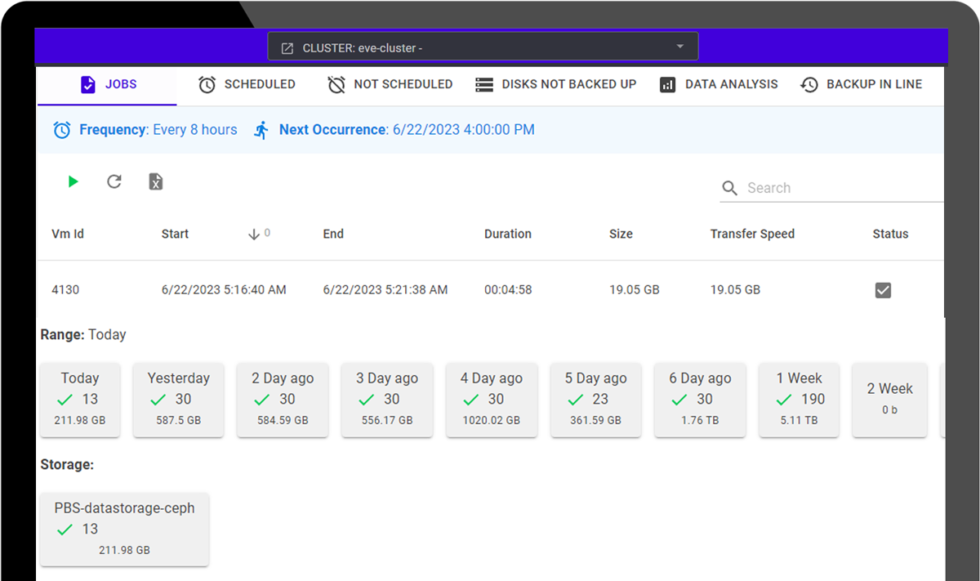Toggle the Status checkbox for job 4130
The height and width of the screenshot is (581, 980).
coord(883,290)
